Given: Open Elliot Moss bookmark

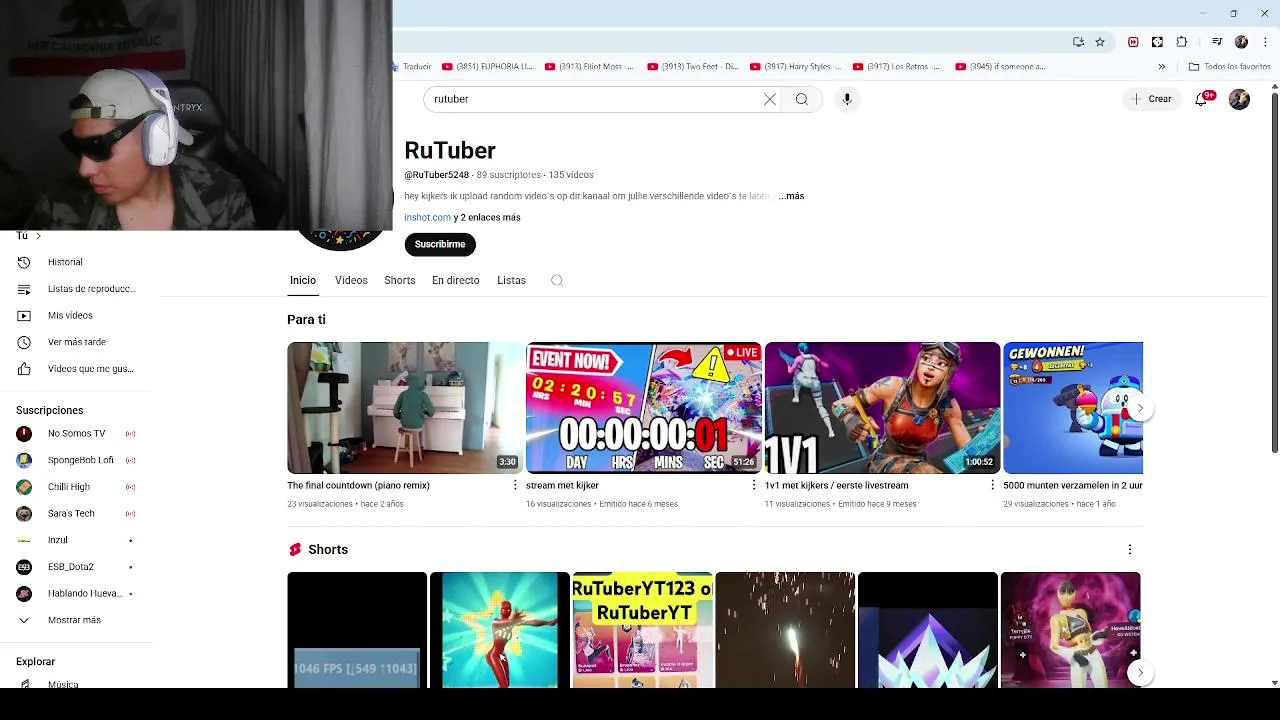Looking at the screenshot, I should 590,67.
